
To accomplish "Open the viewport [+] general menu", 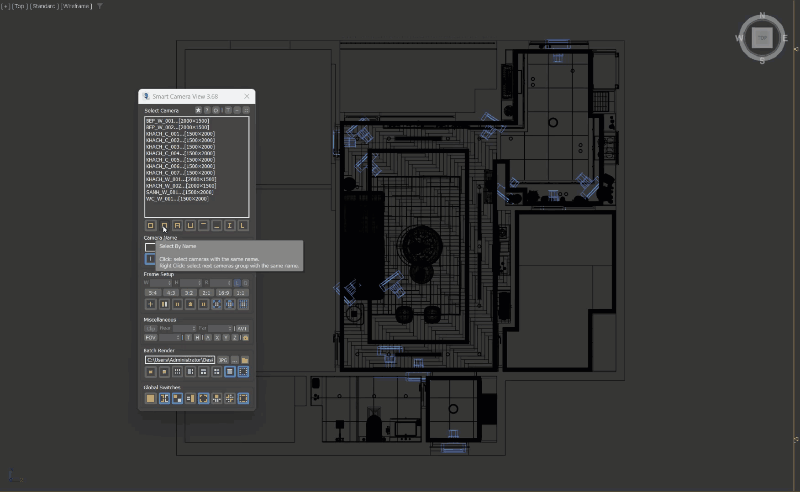I will click(x=5, y=6).
